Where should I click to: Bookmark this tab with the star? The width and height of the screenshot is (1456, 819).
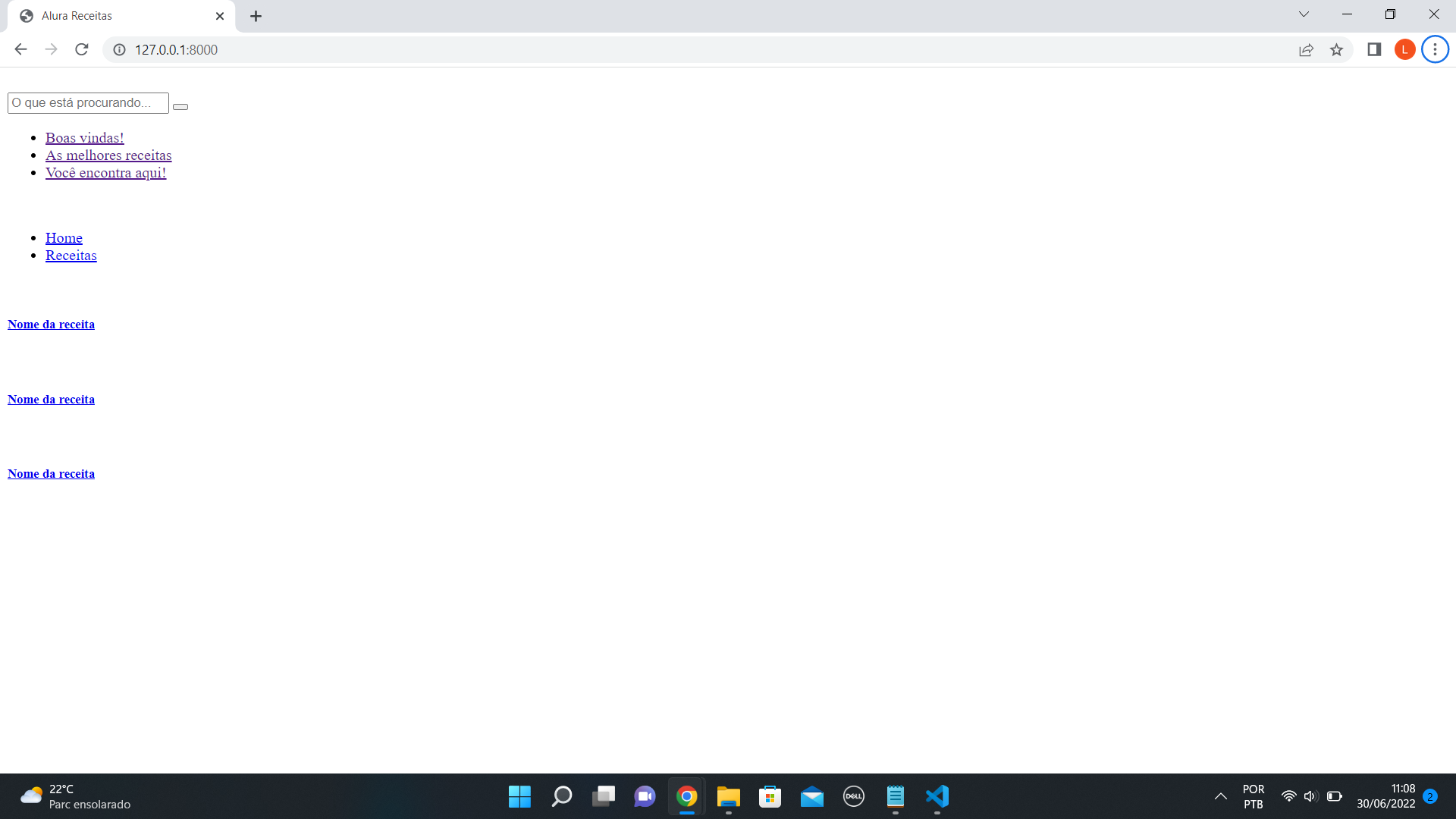click(x=1336, y=50)
